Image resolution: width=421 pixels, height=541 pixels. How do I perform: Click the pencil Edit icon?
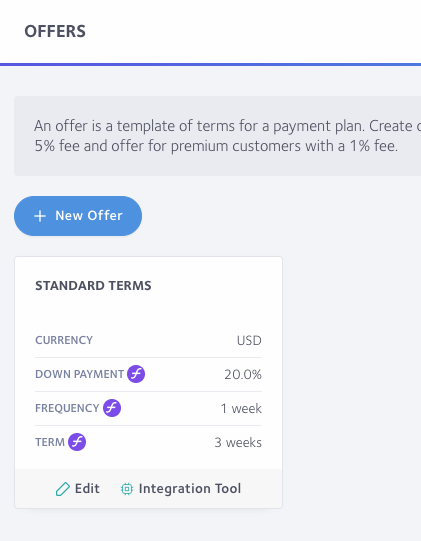pyautogui.click(x=62, y=489)
